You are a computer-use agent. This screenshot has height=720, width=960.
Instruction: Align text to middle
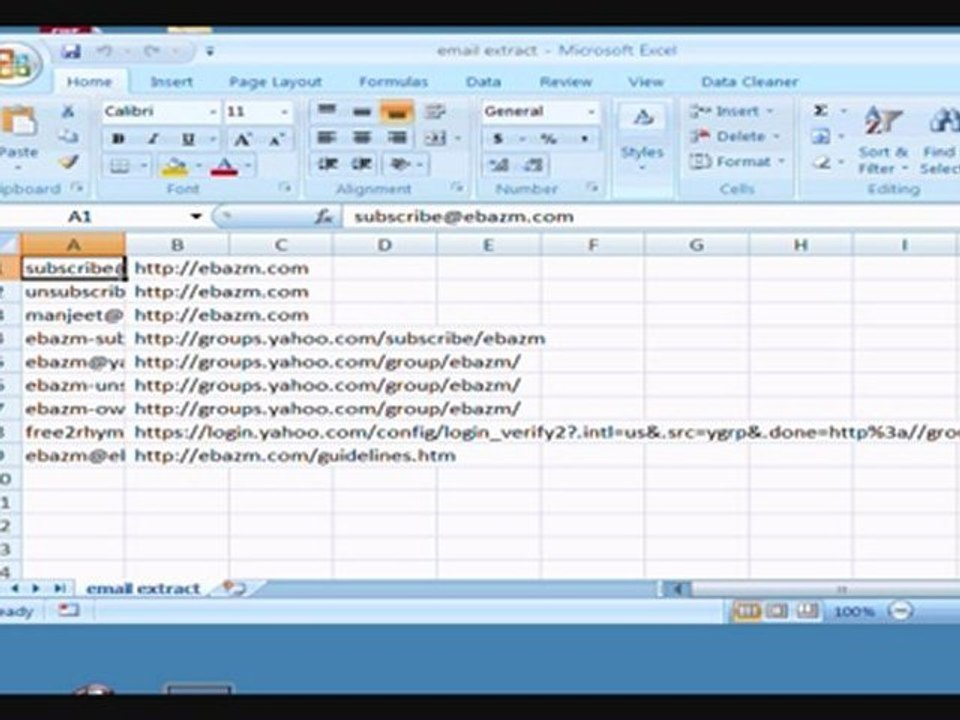(362, 111)
